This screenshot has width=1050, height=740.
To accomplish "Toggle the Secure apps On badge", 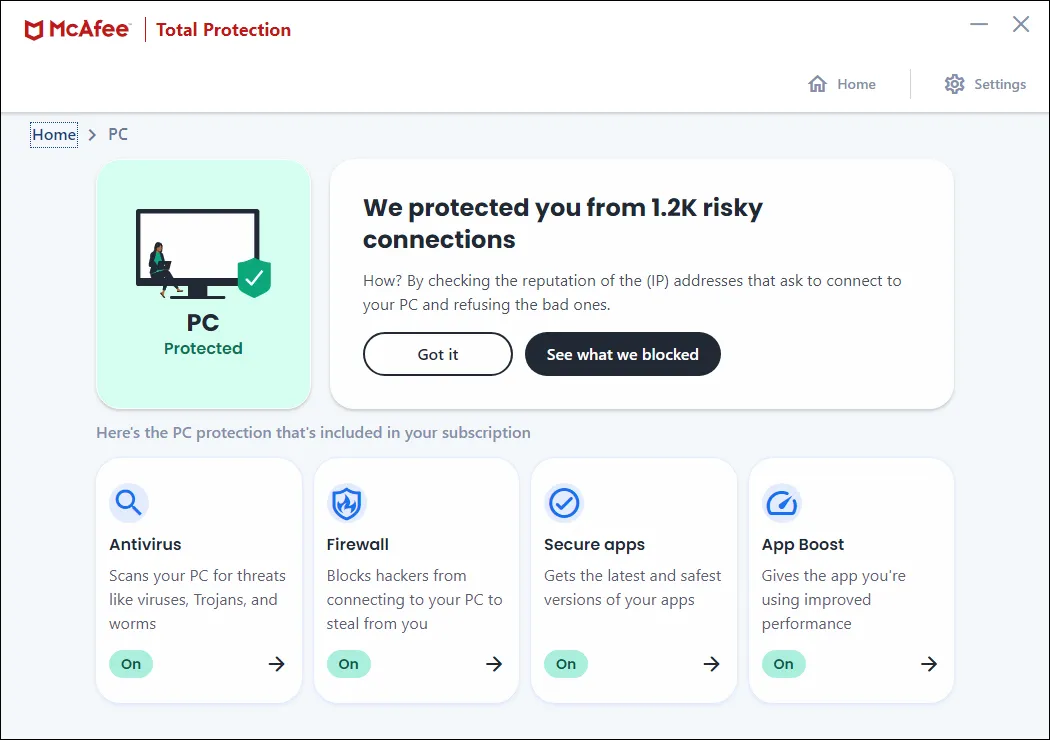I will tap(566, 664).
